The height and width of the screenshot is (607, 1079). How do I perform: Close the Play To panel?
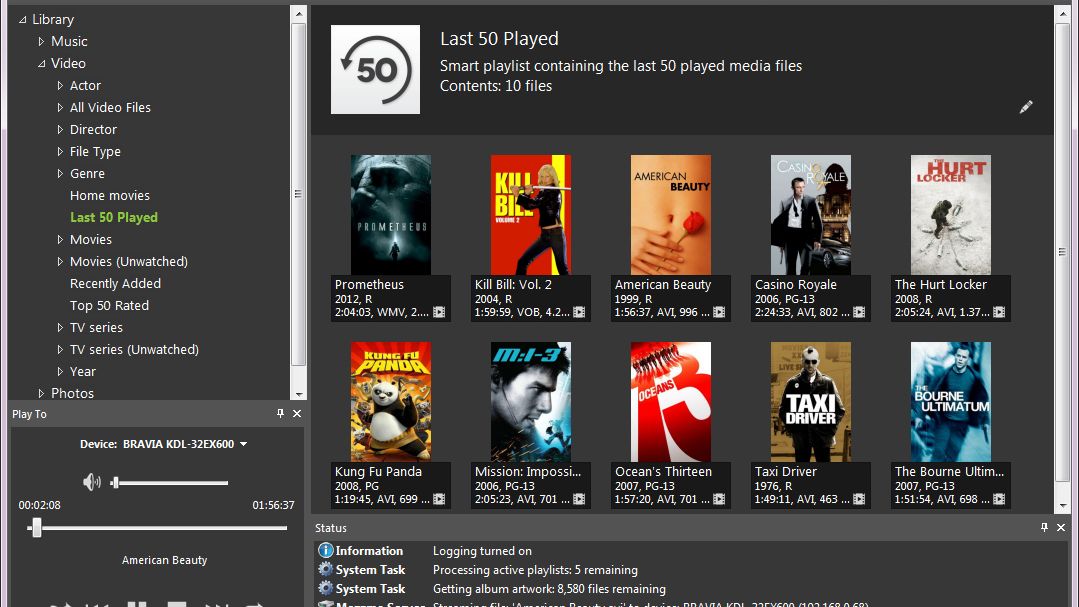click(x=297, y=414)
